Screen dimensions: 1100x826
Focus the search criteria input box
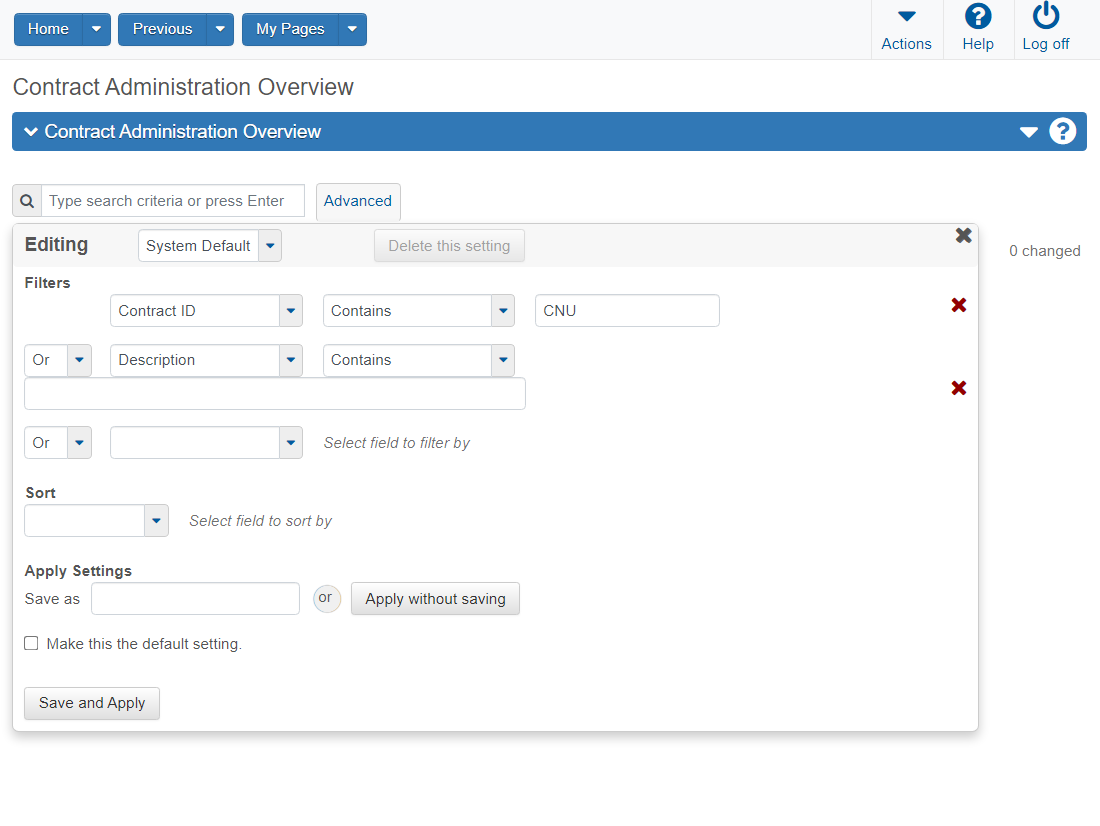pos(173,201)
